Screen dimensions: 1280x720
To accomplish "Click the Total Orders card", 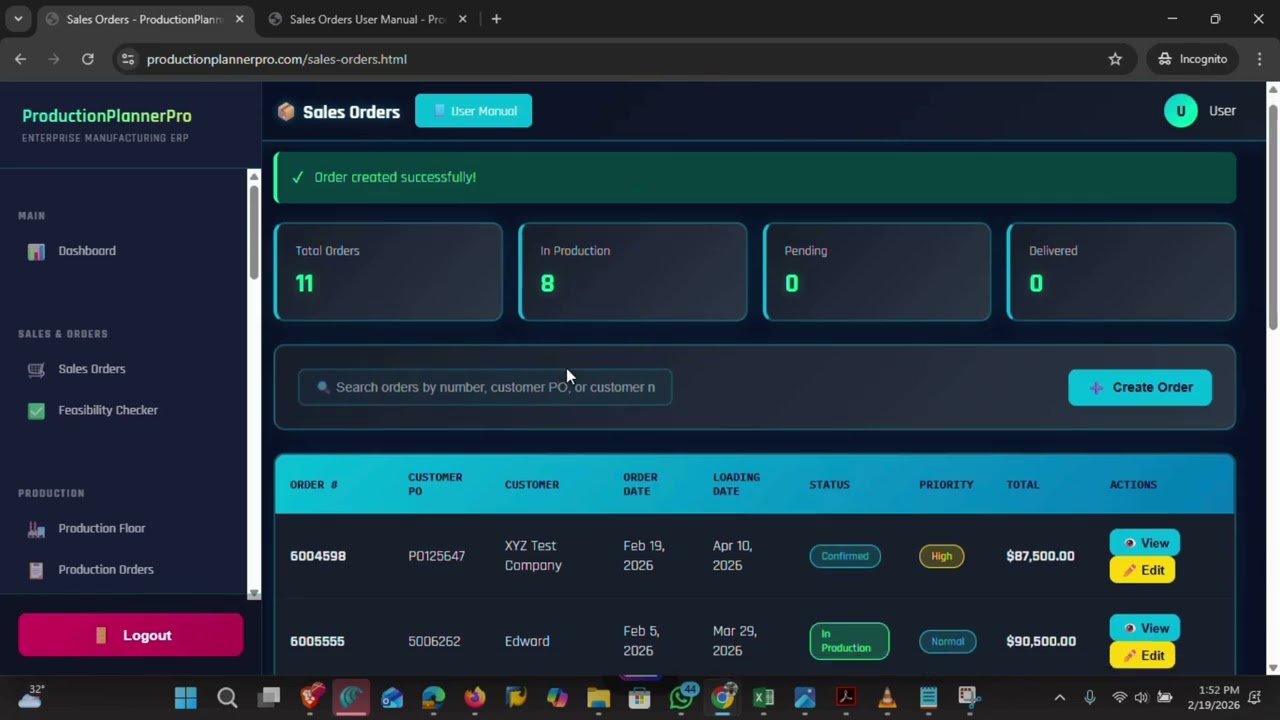I will click(388, 272).
